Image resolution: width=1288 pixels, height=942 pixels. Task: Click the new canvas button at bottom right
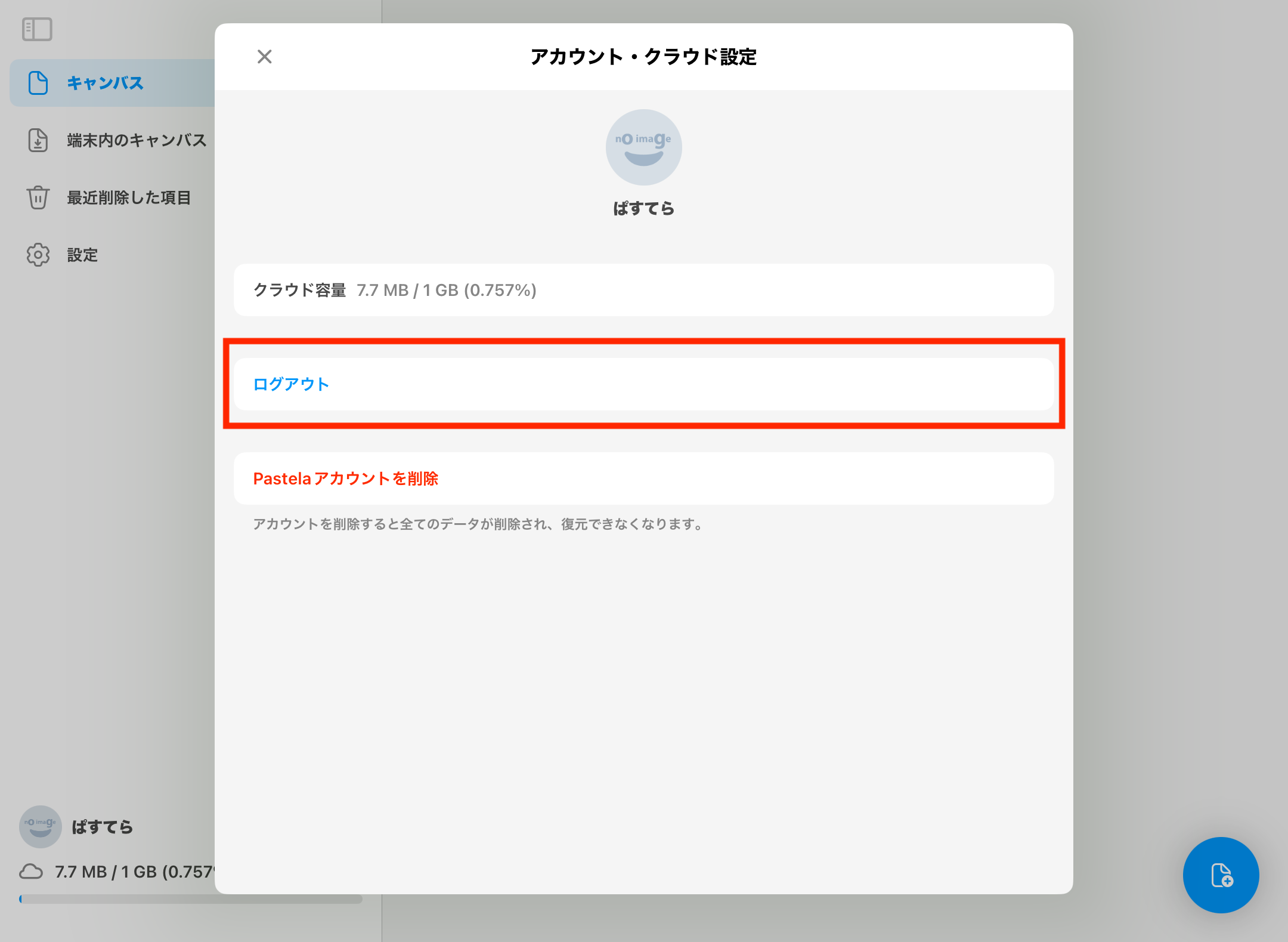1221,875
